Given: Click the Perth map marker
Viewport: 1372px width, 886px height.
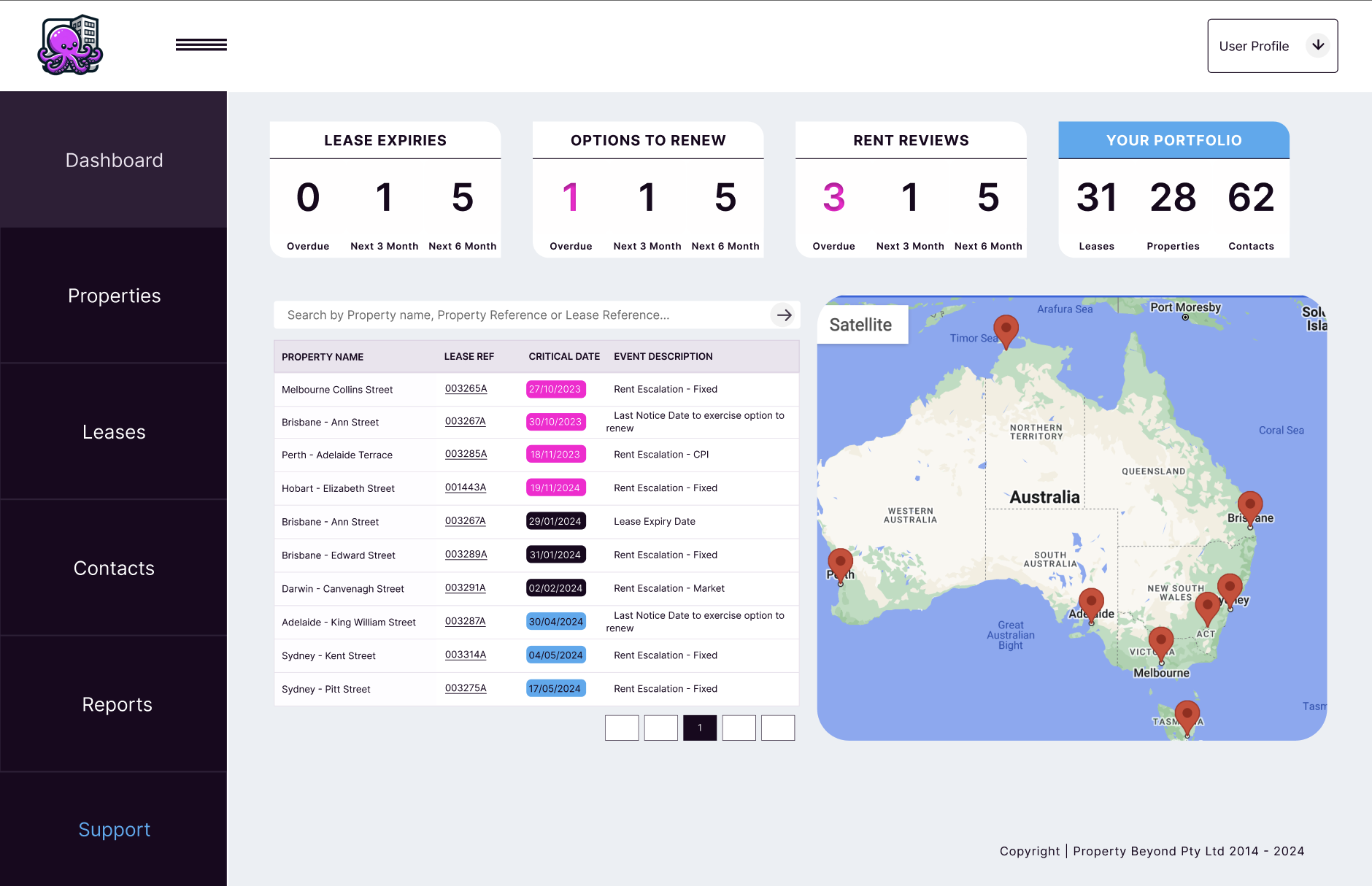Looking at the screenshot, I should (x=841, y=562).
